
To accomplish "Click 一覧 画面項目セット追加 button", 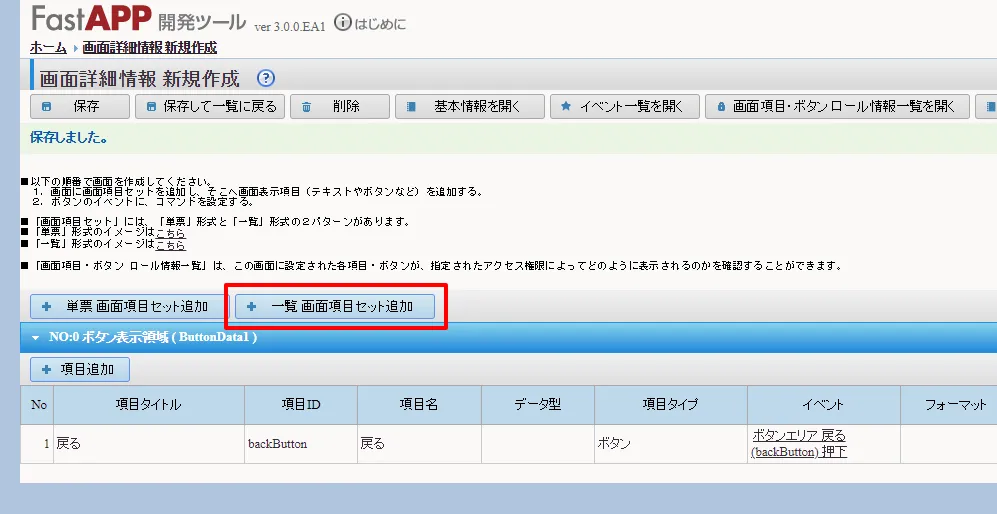I will pos(334,307).
